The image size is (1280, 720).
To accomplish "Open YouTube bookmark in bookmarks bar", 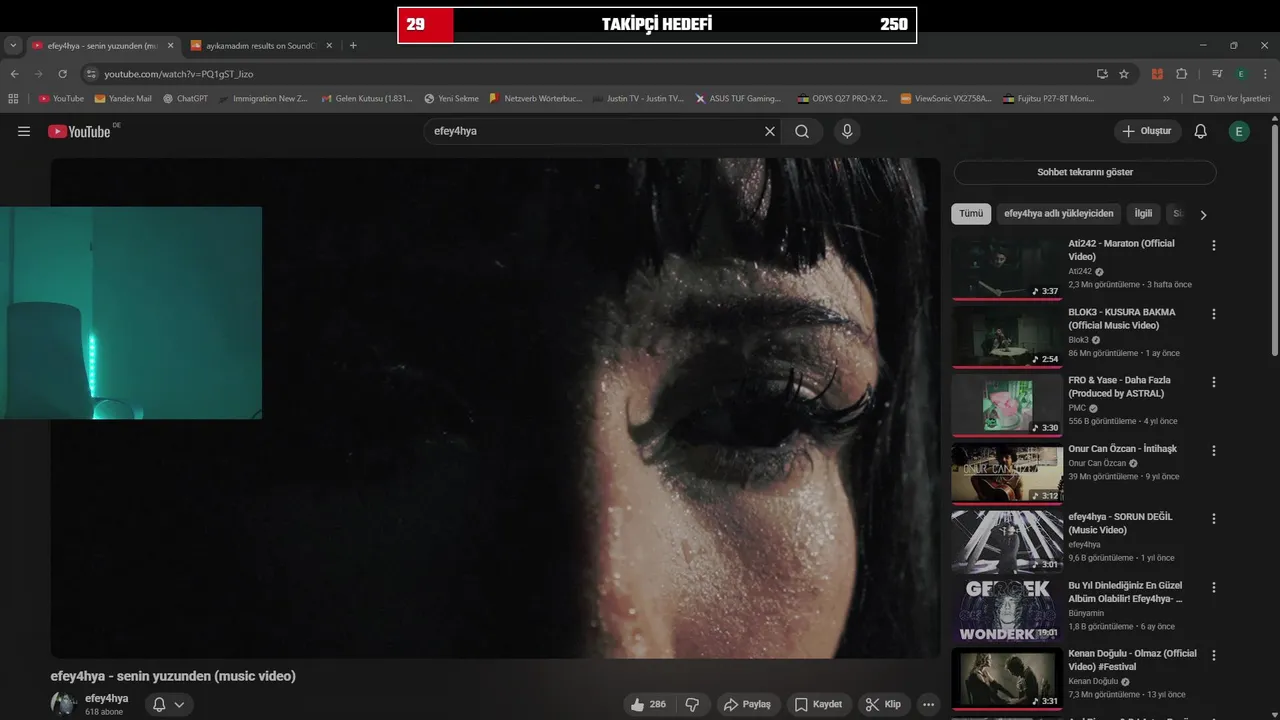I will 61,99.
